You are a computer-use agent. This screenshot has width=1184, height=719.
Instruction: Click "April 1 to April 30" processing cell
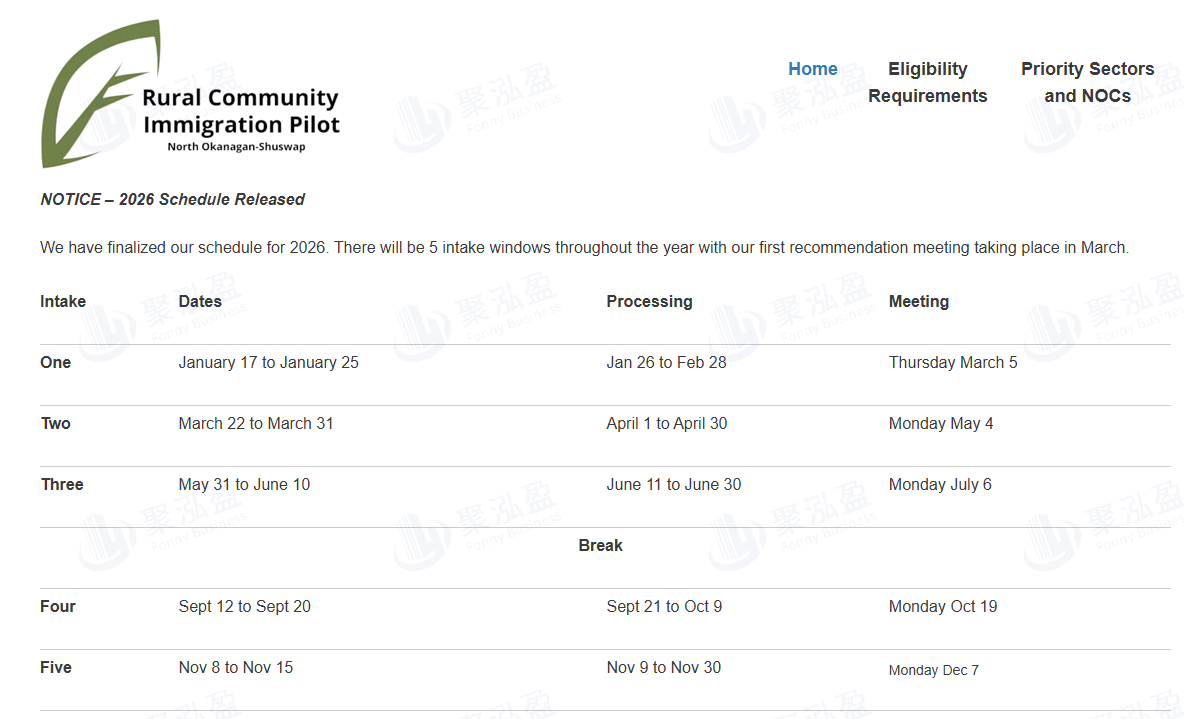click(x=666, y=423)
